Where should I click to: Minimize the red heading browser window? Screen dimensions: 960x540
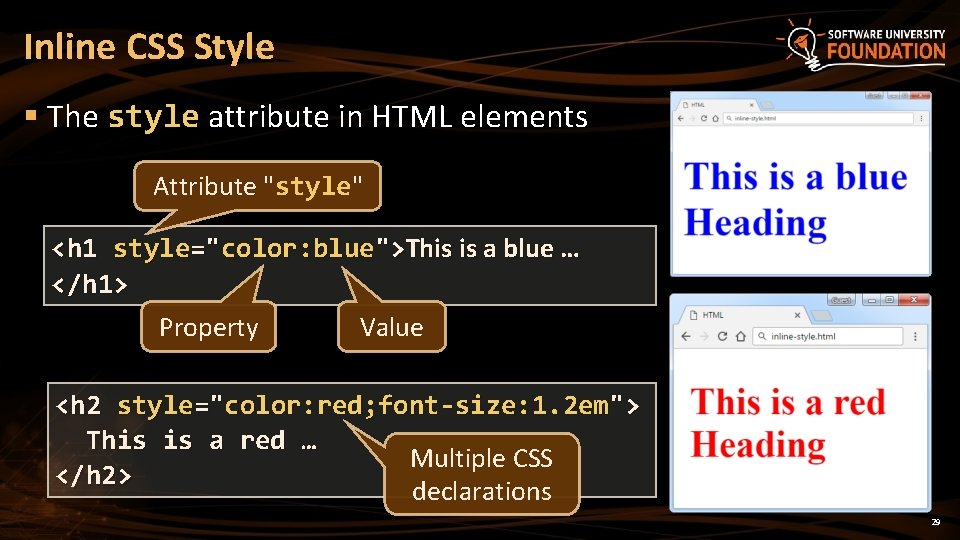coord(872,300)
